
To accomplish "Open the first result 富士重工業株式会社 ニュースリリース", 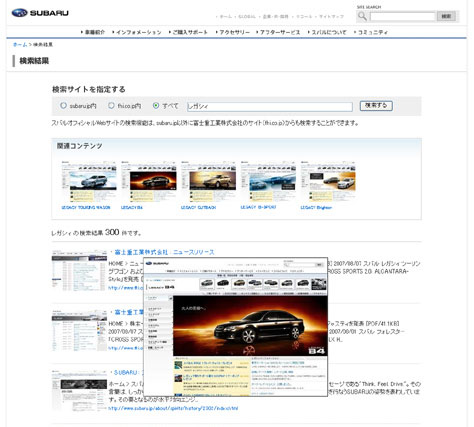I will (164, 252).
